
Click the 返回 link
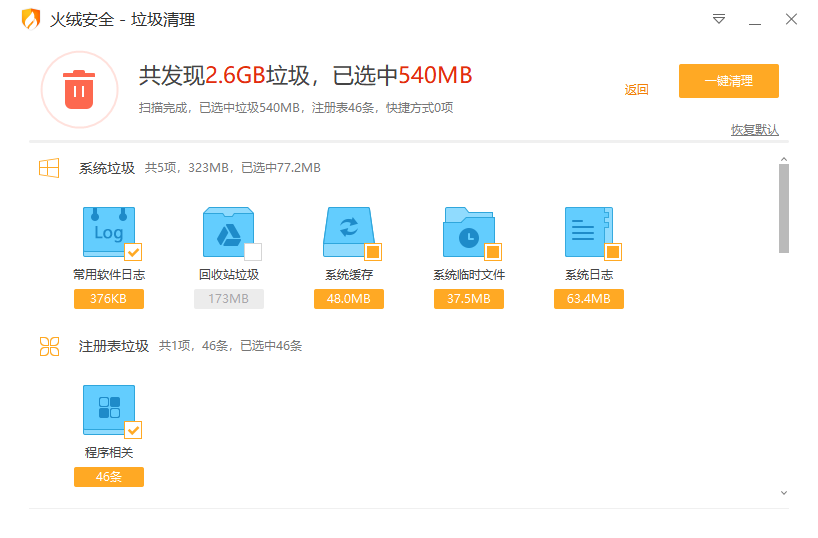point(636,90)
